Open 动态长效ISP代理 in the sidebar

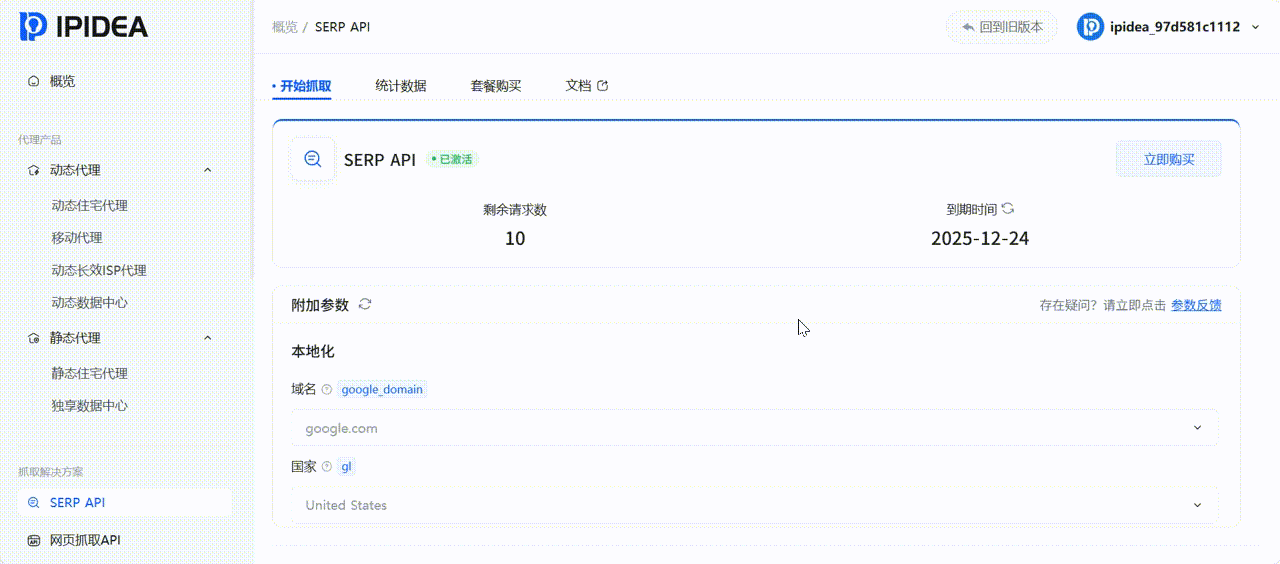(x=99, y=270)
